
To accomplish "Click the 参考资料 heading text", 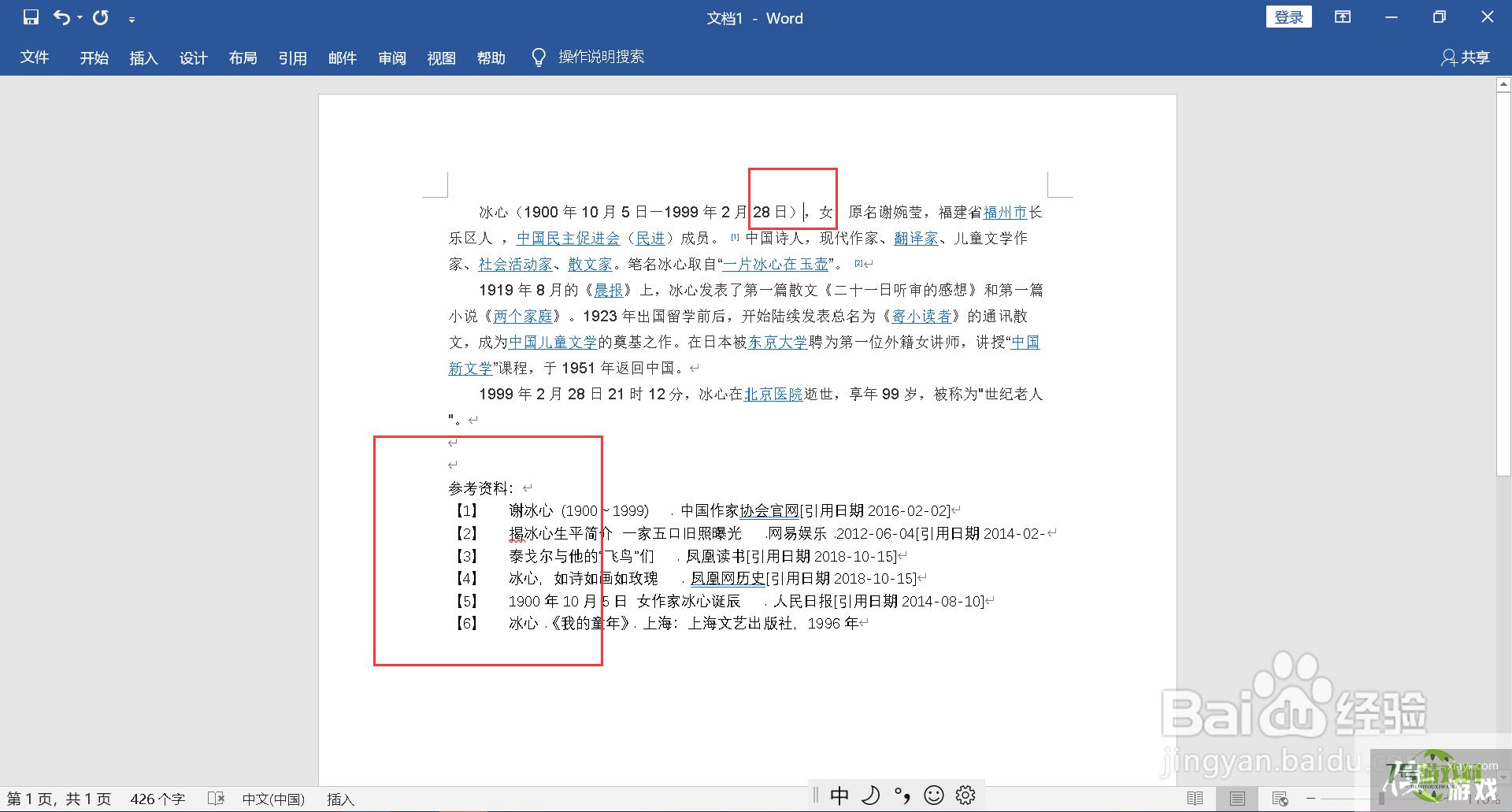I will 480,488.
